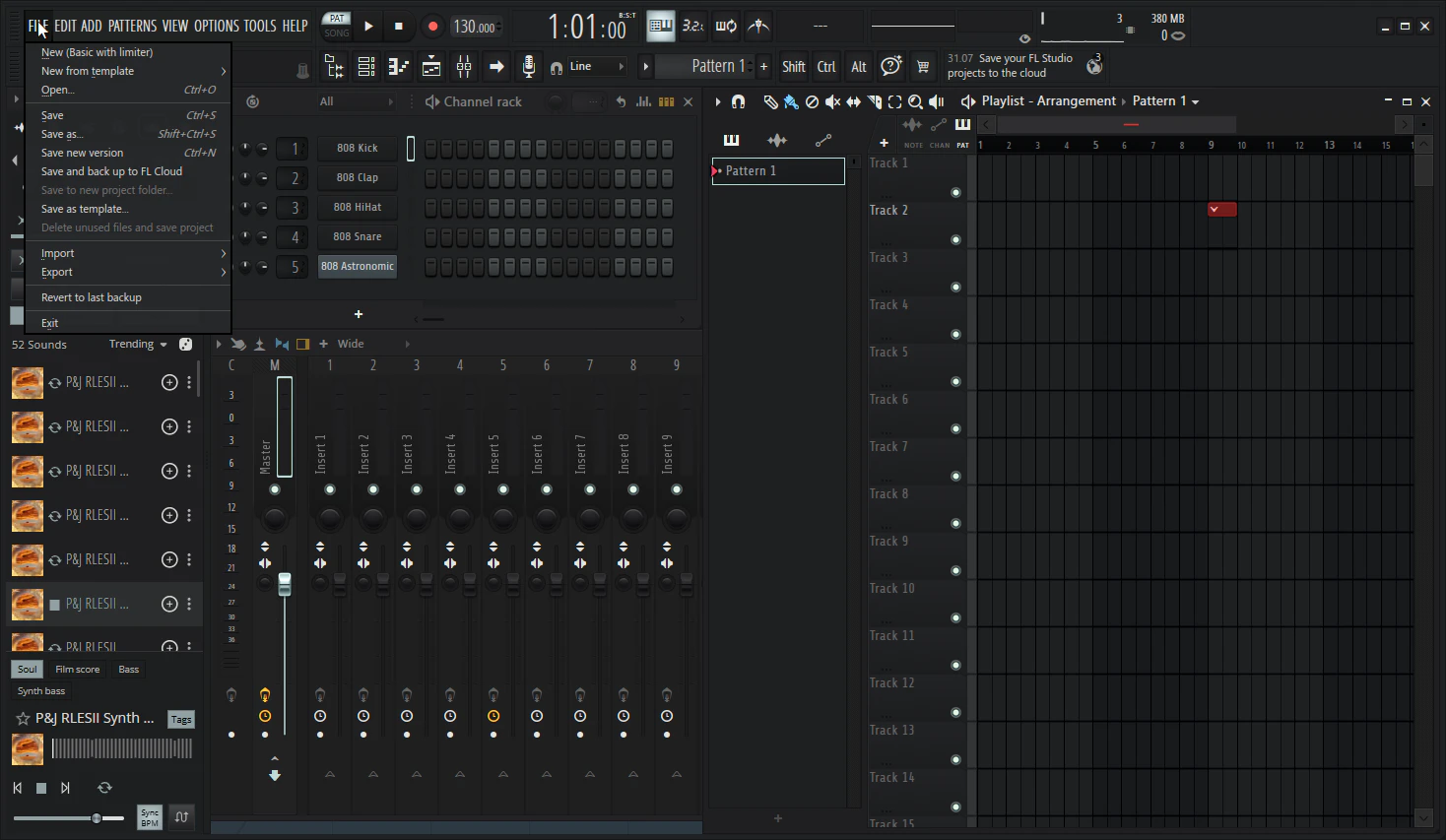The width and height of the screenshot is (1446, 840).
Task: Select the Slip tool in Playlist
Action: point(853,101)
